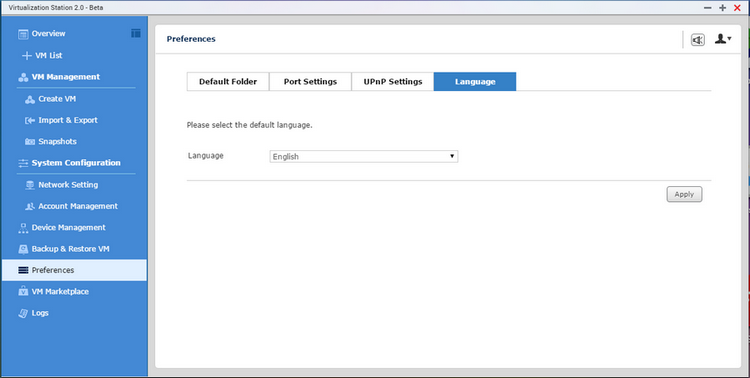Click the plus icon for VM List
Viewport: 750px width, 378px height.
(x=27, y=56)
